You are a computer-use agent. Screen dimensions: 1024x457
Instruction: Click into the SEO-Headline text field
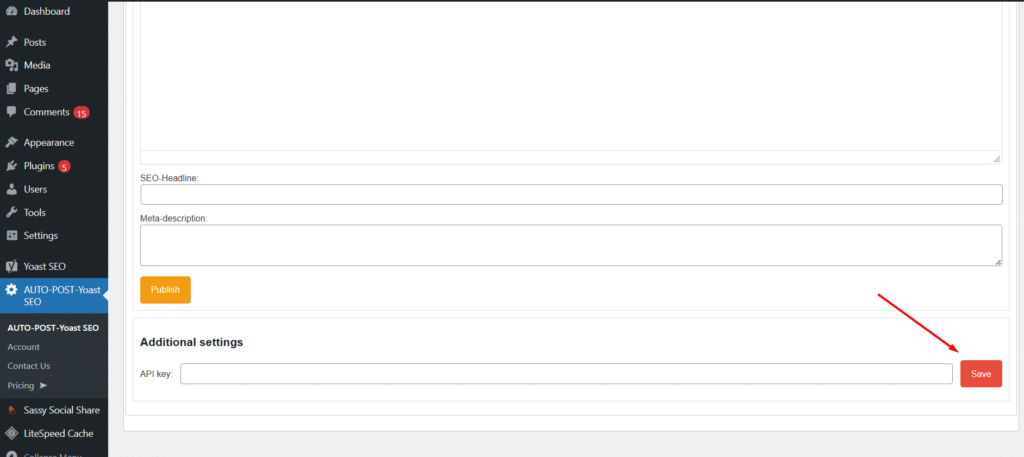[x=571, y=195]
